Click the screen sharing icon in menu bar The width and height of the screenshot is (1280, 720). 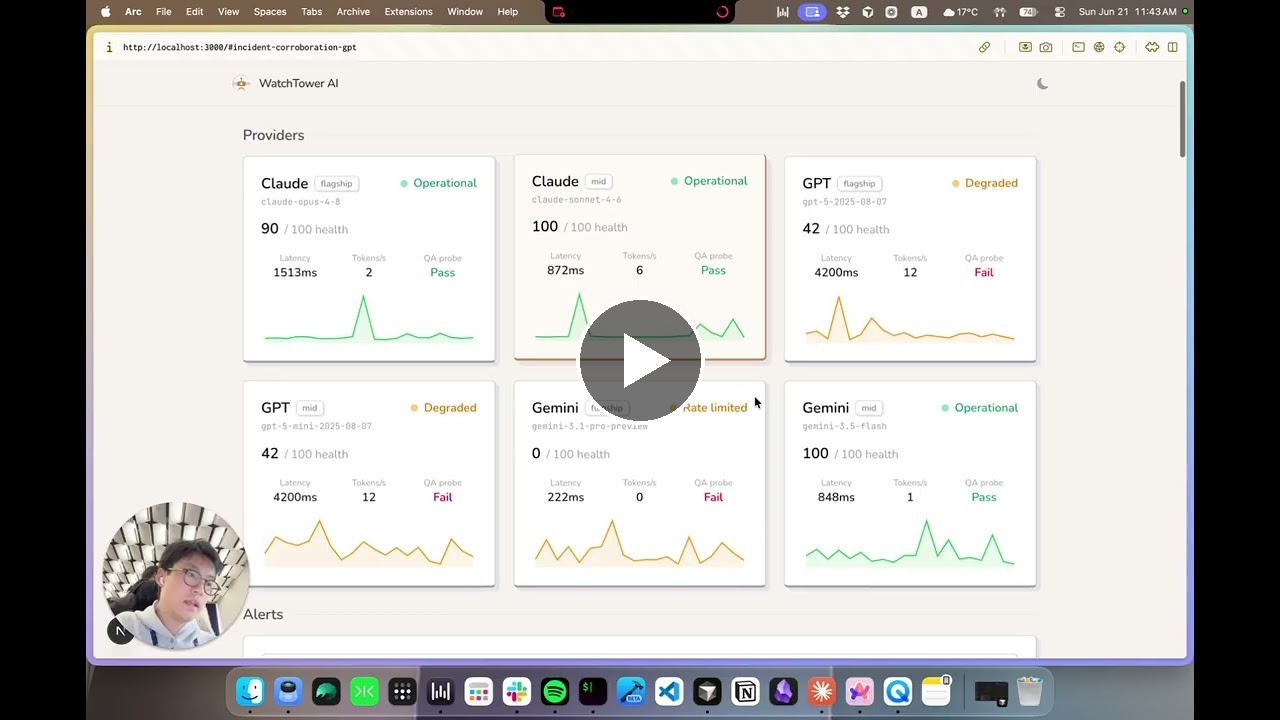pos(812,12)
